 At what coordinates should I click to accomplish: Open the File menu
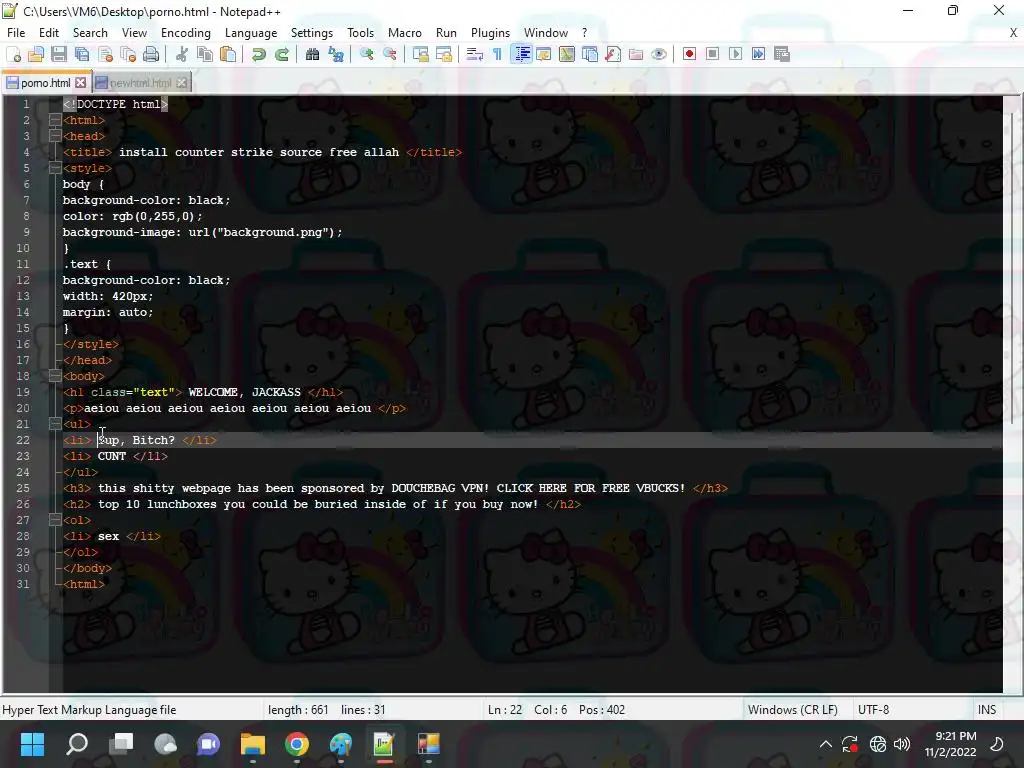16,33
